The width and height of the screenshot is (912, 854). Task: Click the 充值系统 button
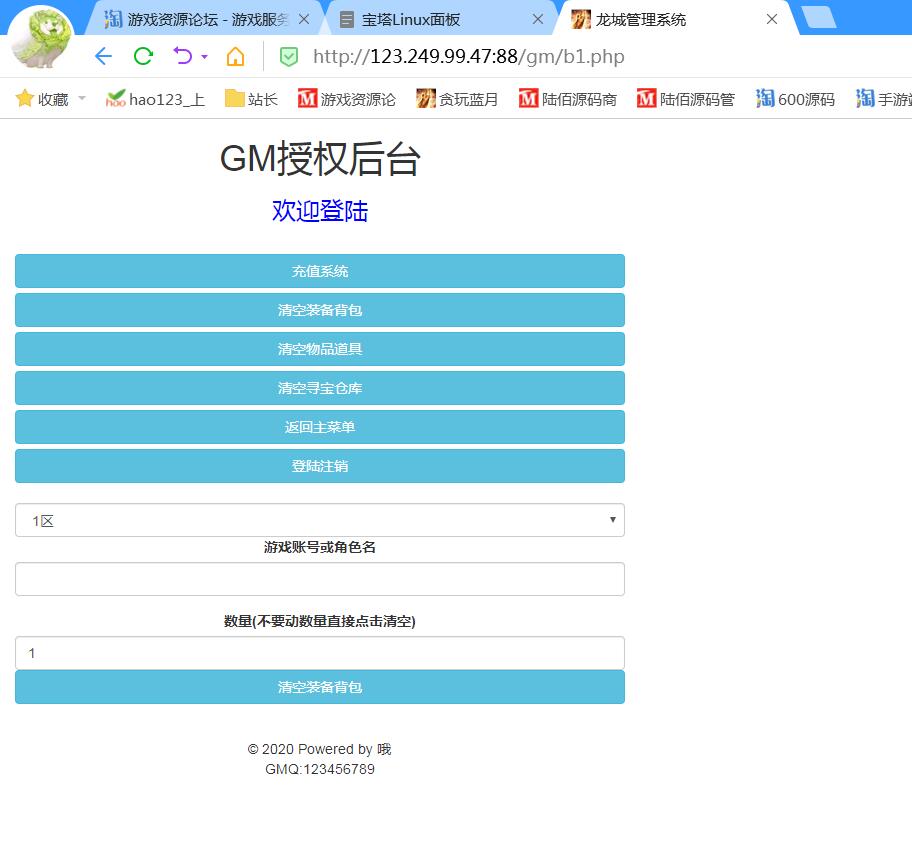[320, 271]
